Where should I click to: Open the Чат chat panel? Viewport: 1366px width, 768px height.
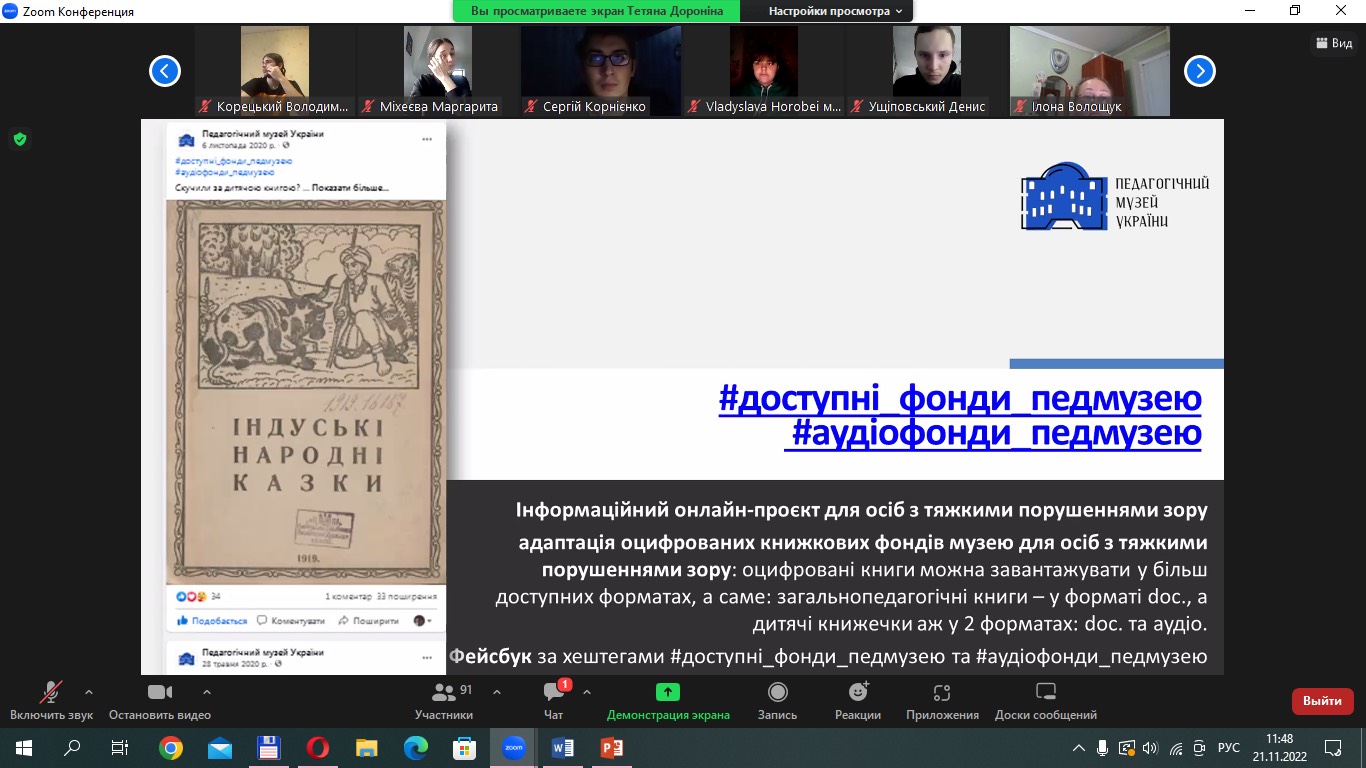point(553,700)
